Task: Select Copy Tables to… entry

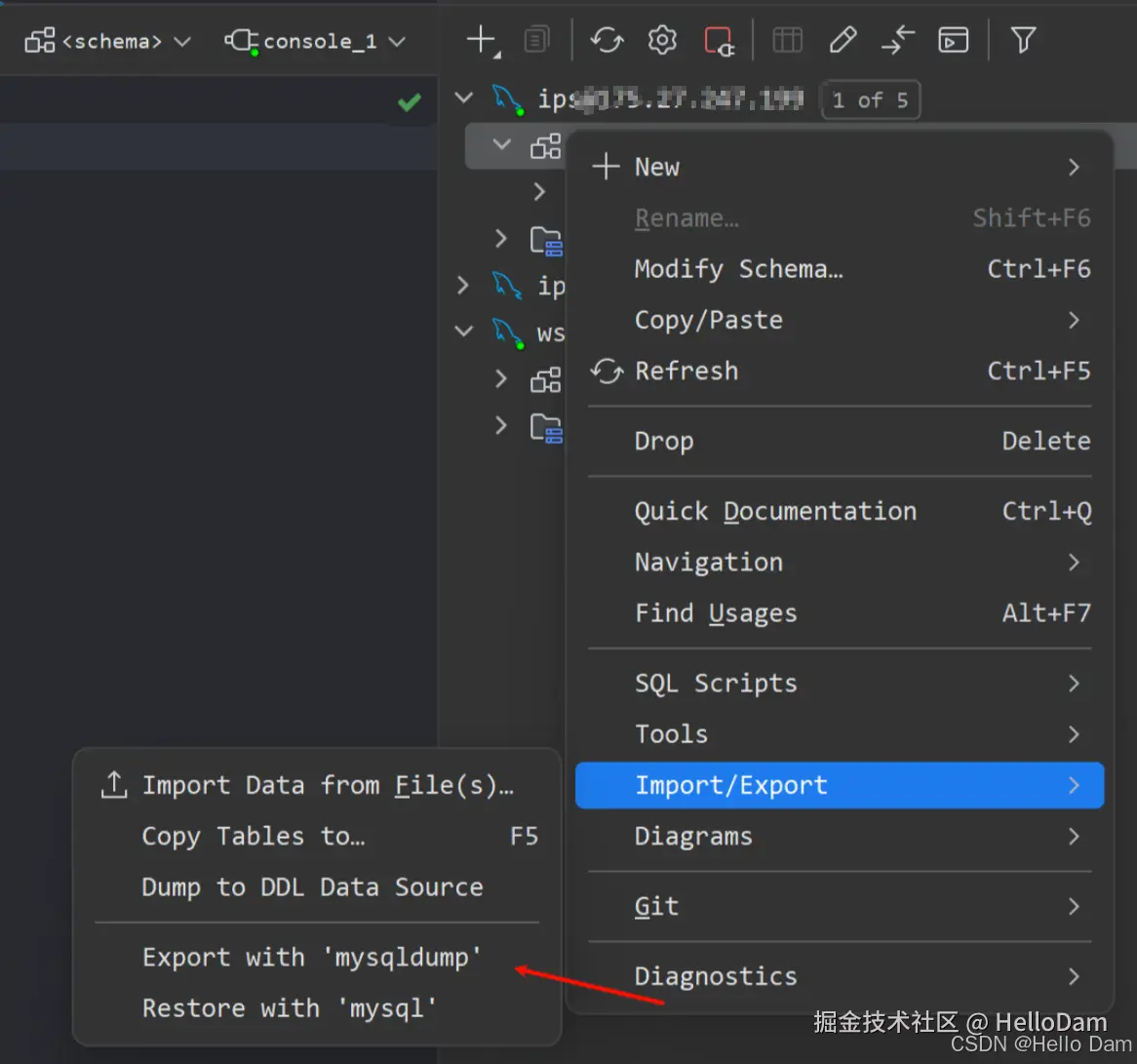Action: click(x=318, y=836)
